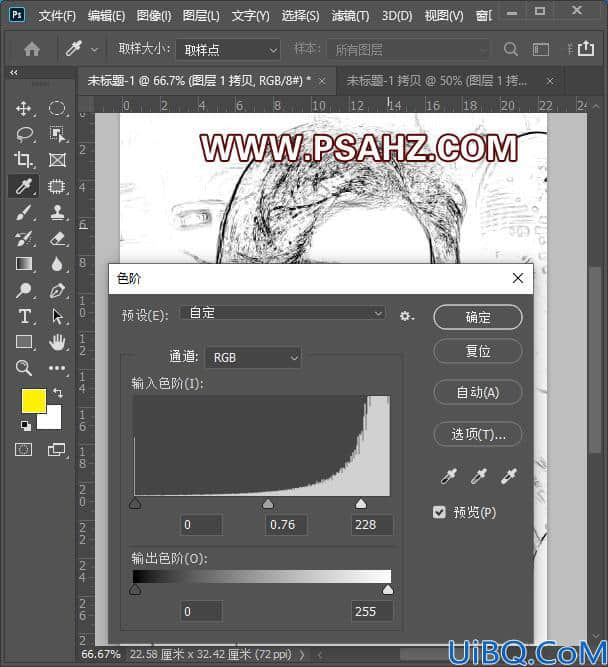Click the output white slider at 255
The height and width of the screenshot is (667, 608).
pos(388,590)
